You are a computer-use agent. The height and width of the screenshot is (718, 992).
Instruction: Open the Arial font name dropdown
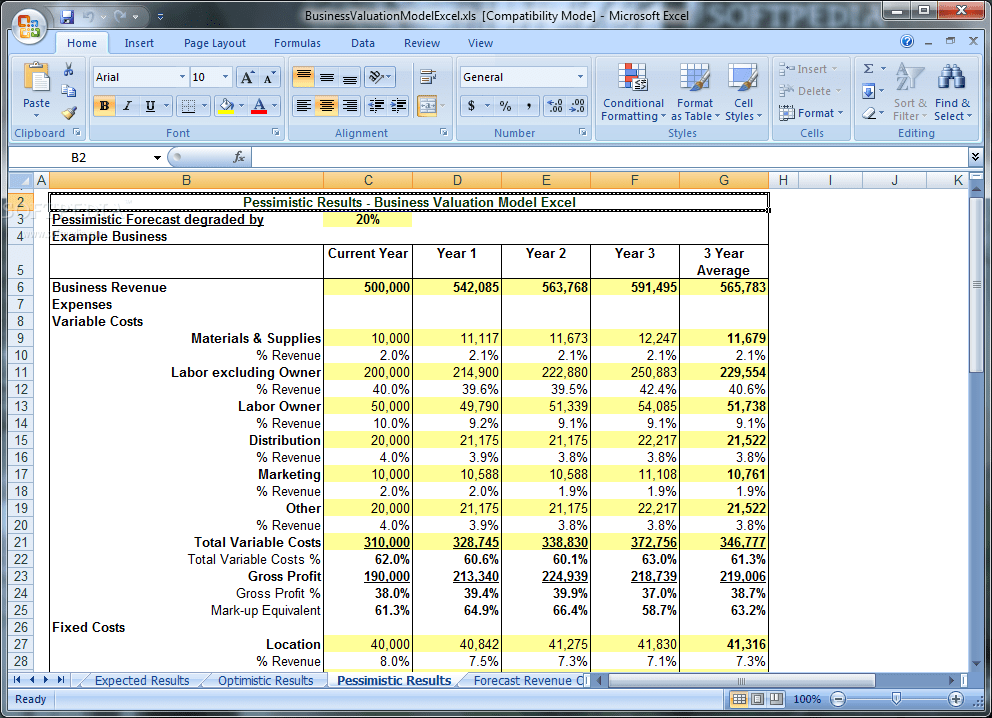tap(182, 77)
